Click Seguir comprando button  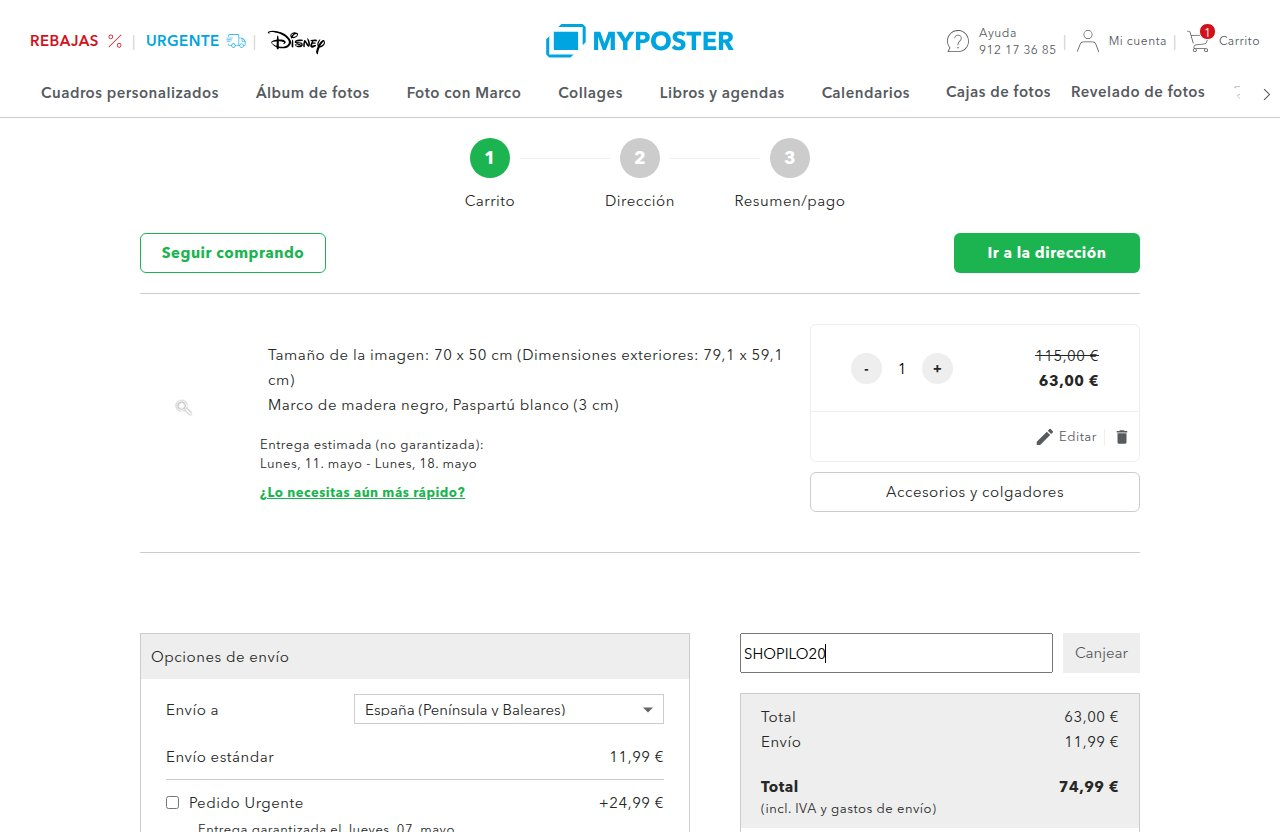tap(233, 253)
